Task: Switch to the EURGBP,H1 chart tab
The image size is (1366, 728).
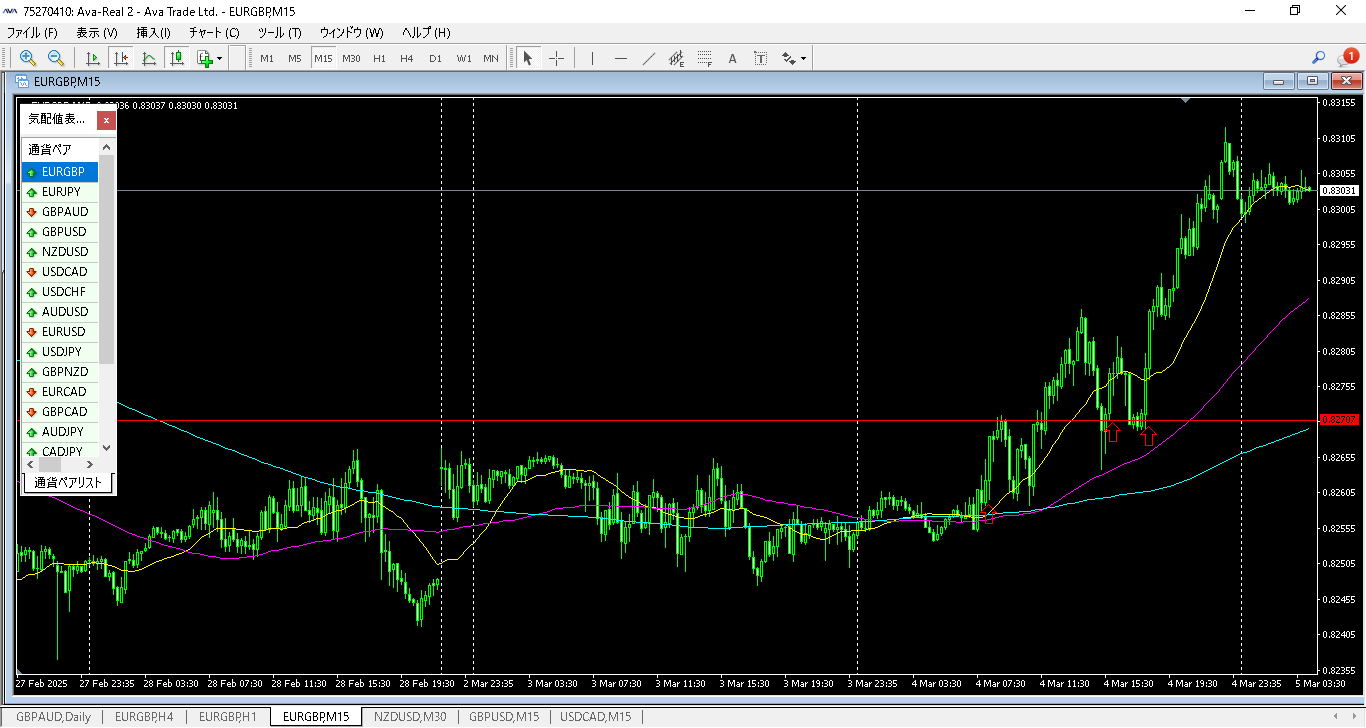Action: pyautogui.click(x=228, y=717)
